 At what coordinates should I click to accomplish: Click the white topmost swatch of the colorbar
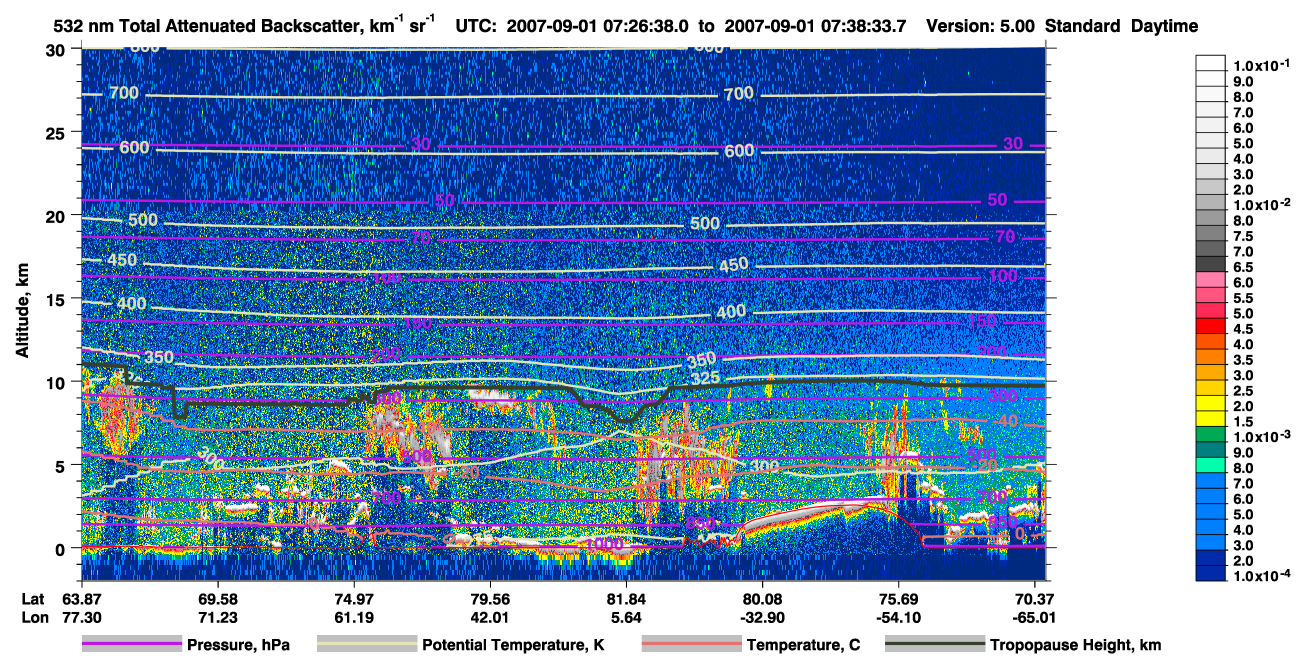tap(1211, 61)
